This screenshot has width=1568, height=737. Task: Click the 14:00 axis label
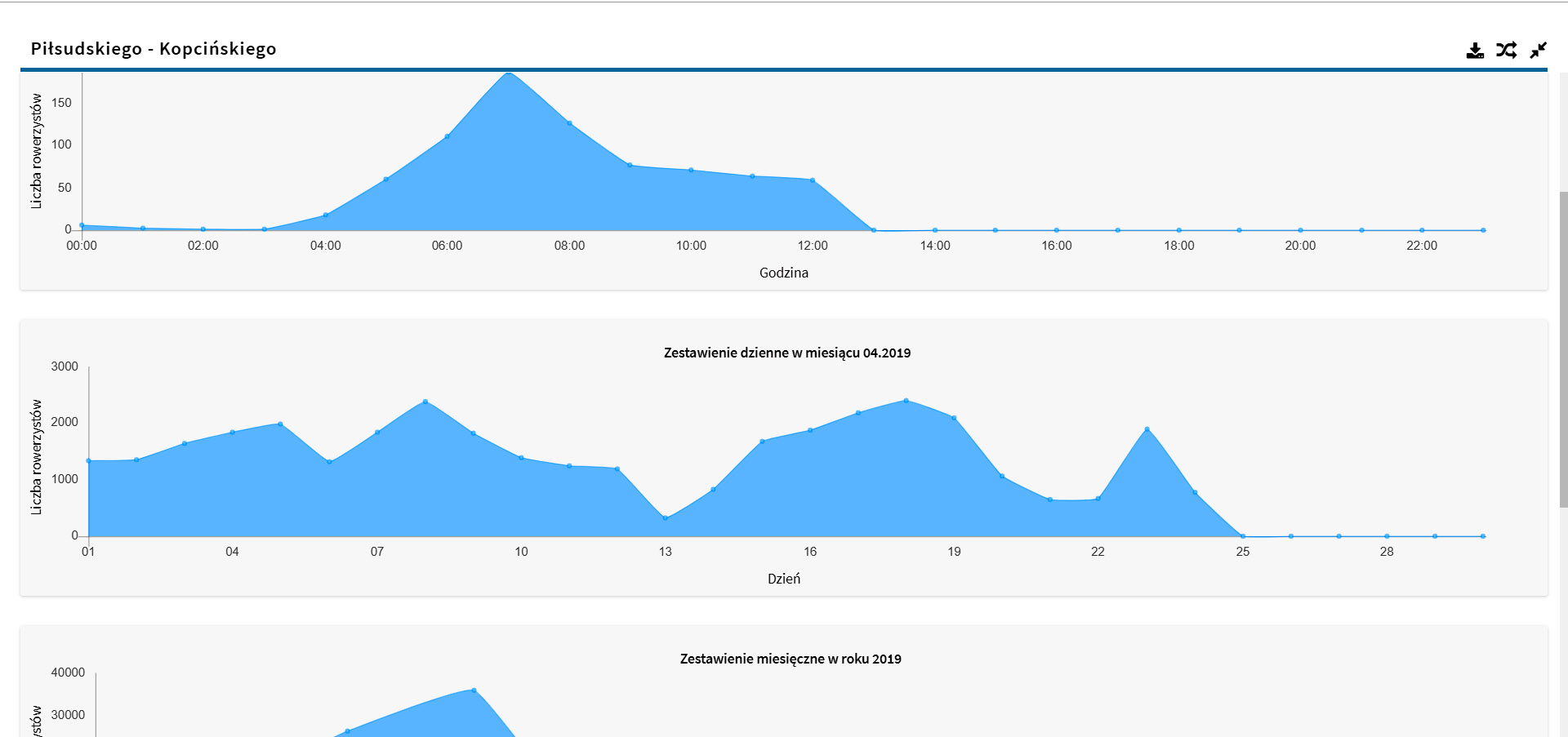point(935,246)
